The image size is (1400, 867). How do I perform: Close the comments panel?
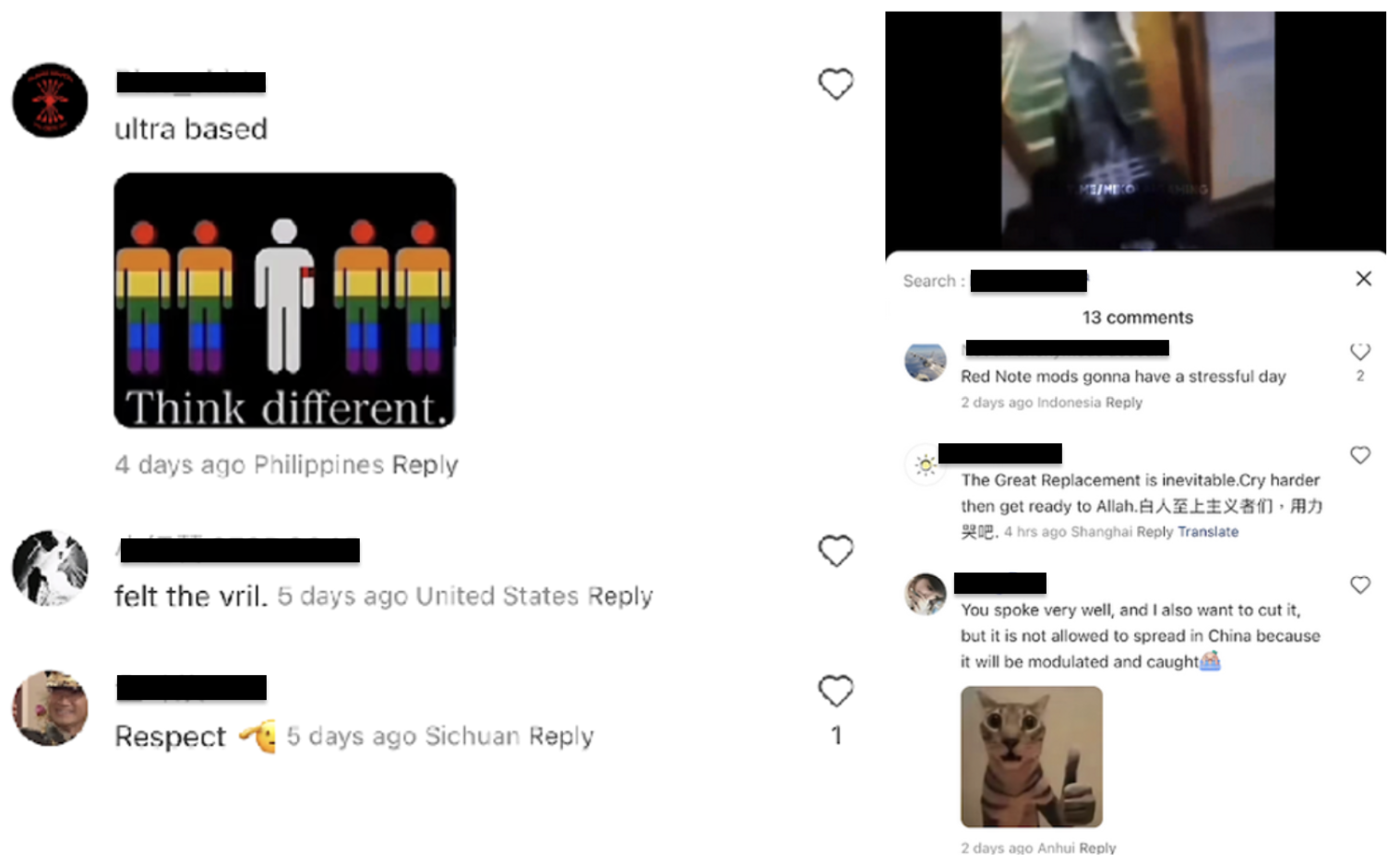(1363, 279)
